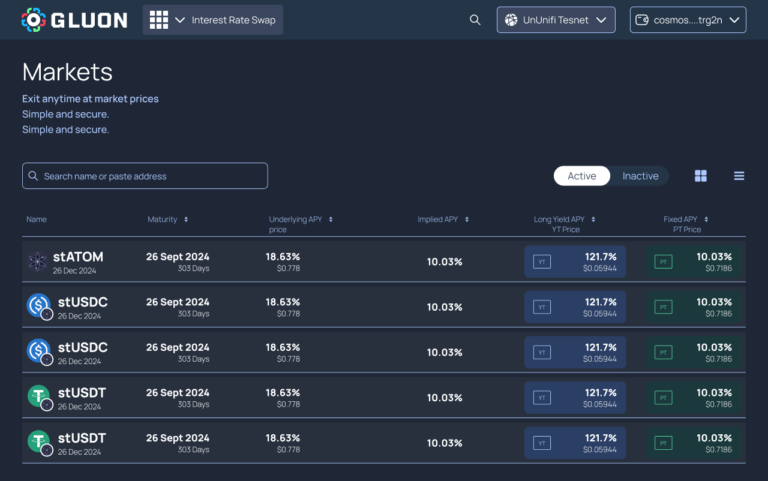Click the Markets page heading
This screenshot has width=768, height=481.
click(67, 72)
